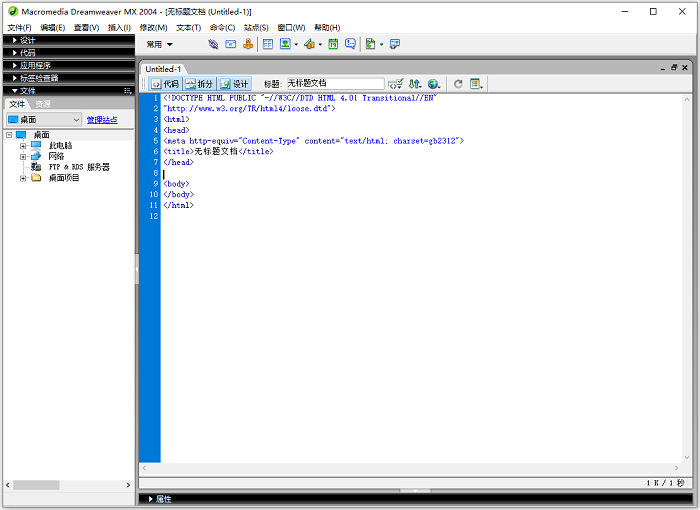Open the 常用 Insert bar category dropdown
700x510 pixels.
tap(159, 44)
